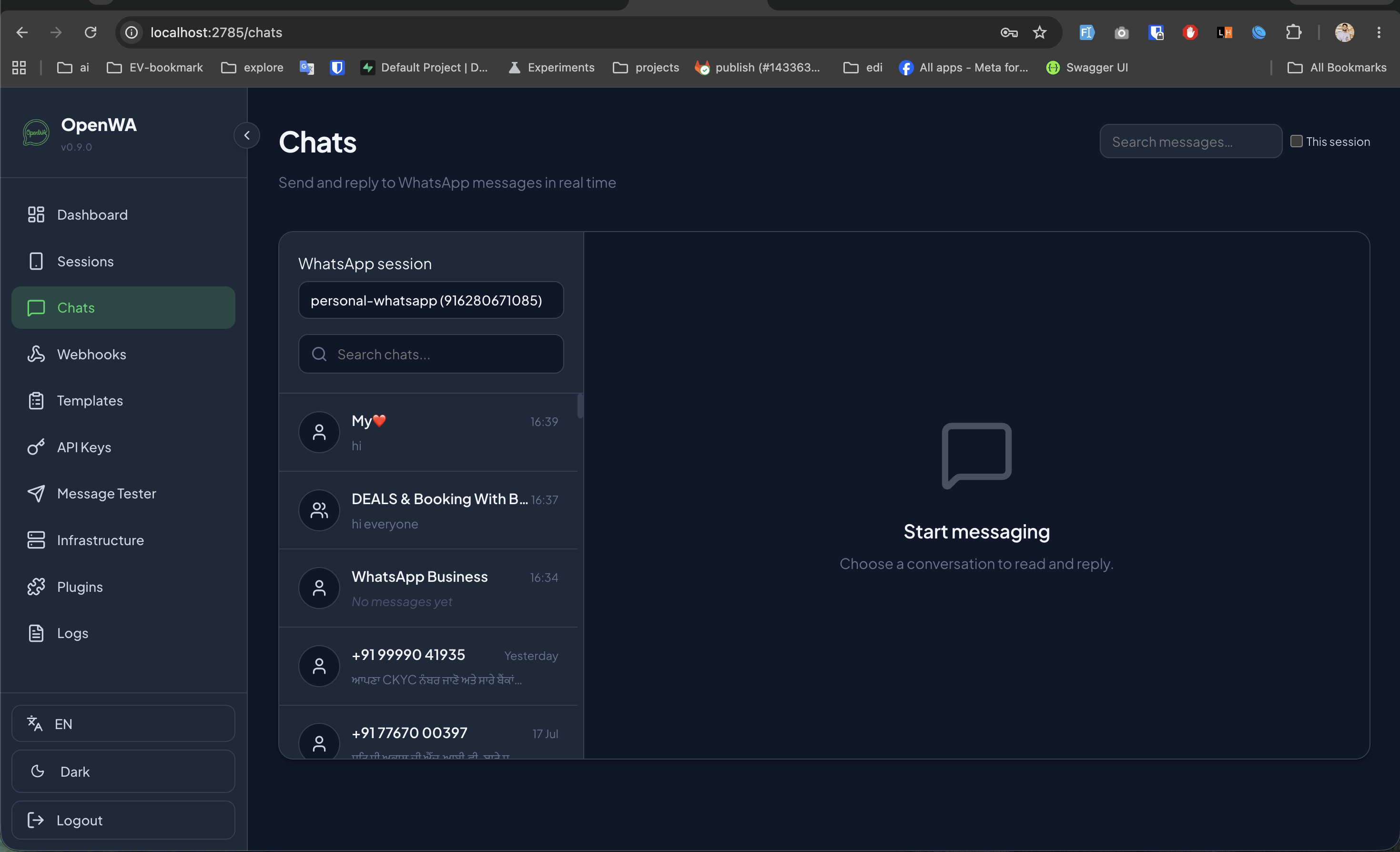Open the apps grid icon in bookmarks bar
1400x852 pixels.
tap(20, 68)
